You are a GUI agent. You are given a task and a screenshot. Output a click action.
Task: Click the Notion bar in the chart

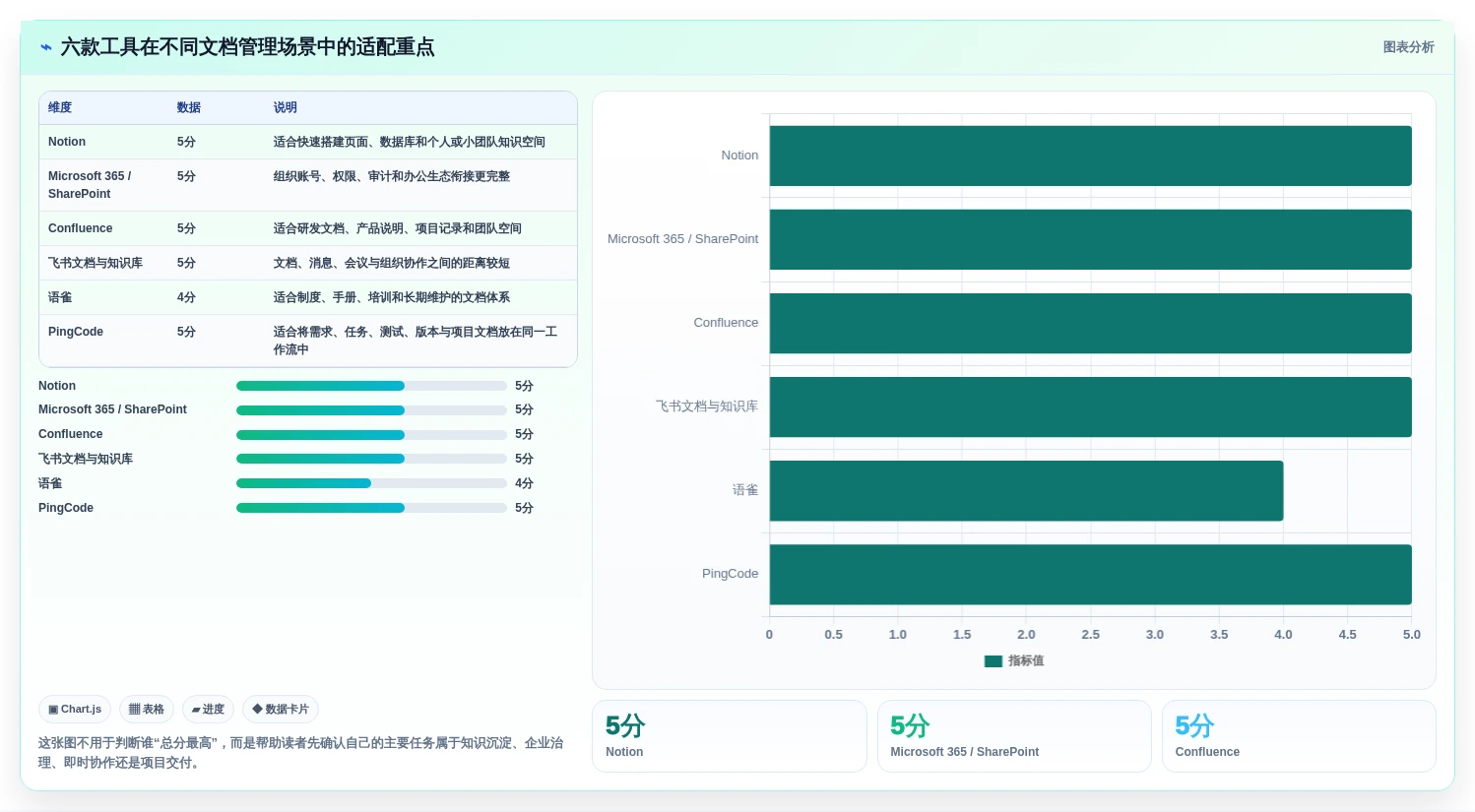click(x=1090, y=156)
